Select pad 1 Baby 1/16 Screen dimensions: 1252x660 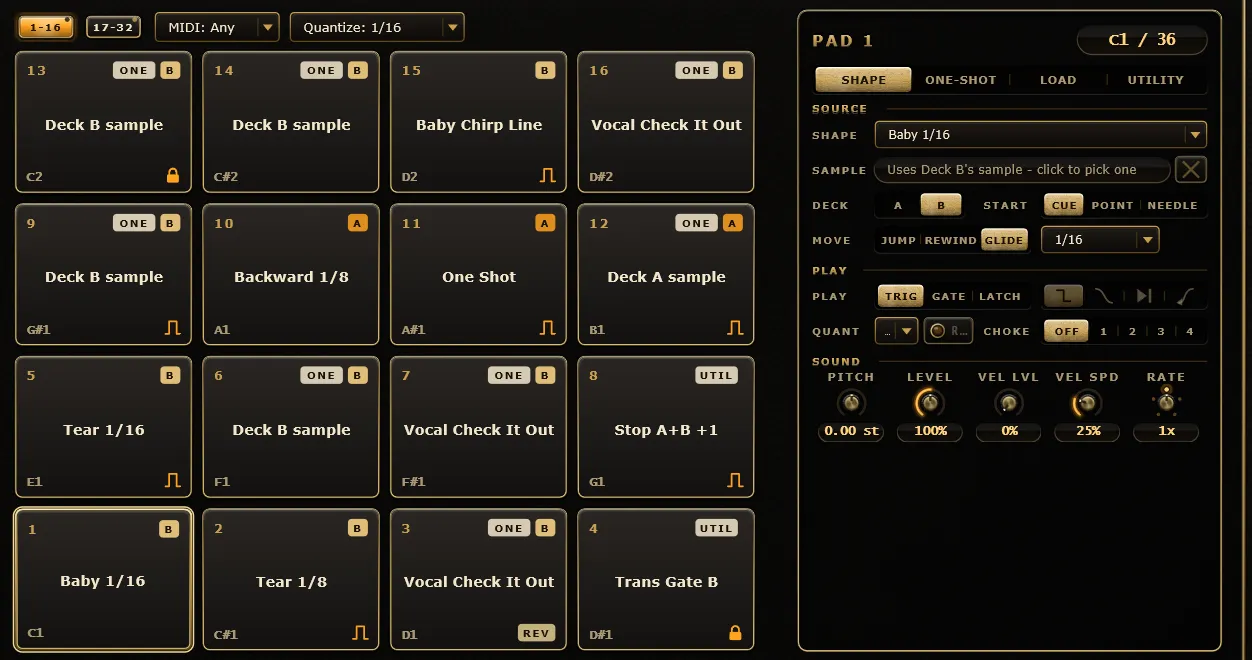[x=103, y=580]
